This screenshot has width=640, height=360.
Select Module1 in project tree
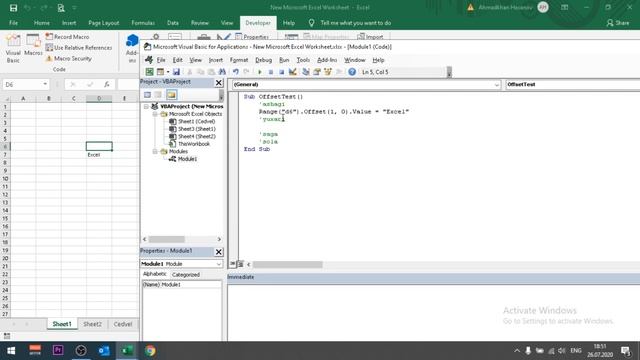tap(187, 159)
